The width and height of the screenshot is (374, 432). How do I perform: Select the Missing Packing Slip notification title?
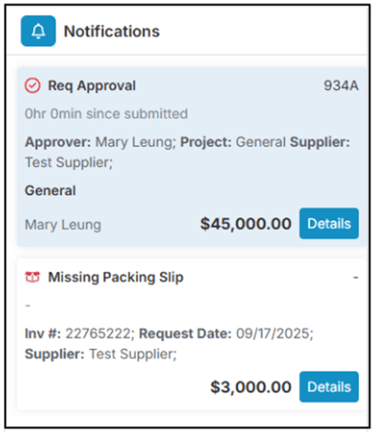116,277
